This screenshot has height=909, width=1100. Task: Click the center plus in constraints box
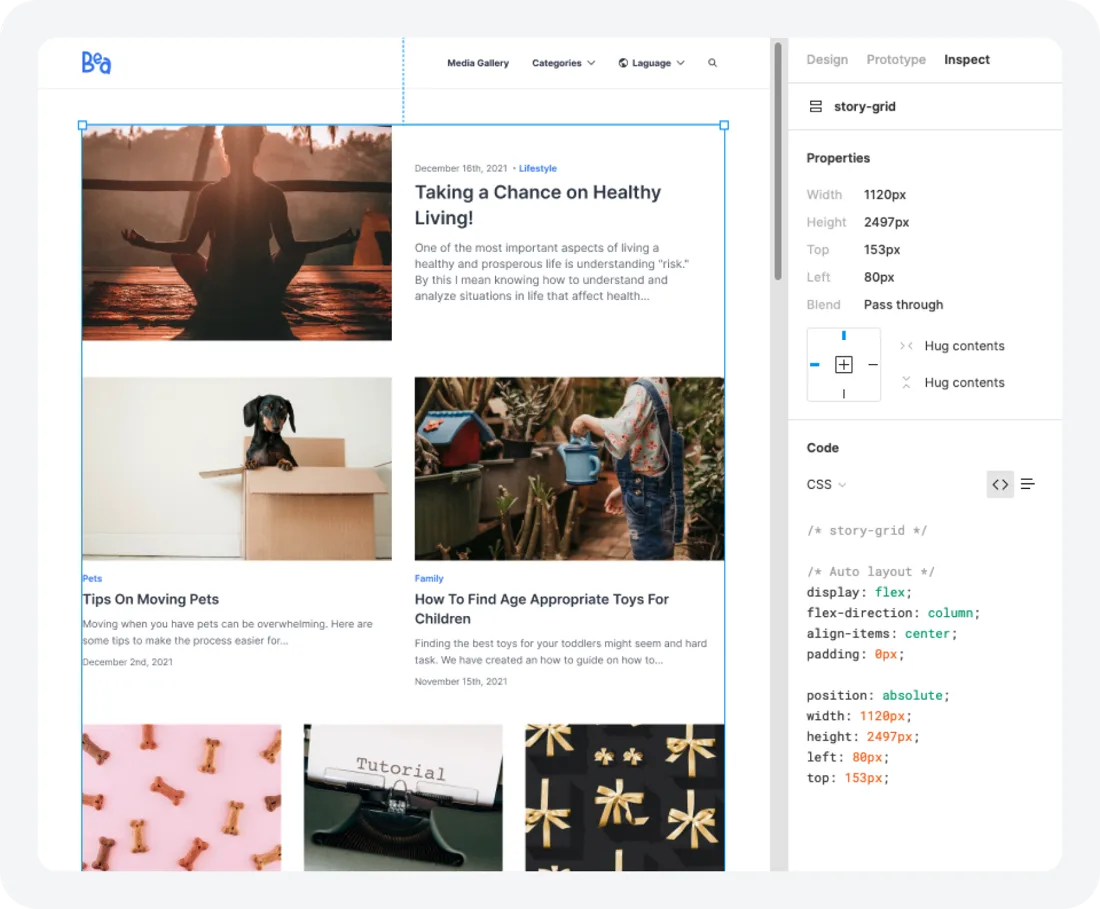(x=844, y=365)
